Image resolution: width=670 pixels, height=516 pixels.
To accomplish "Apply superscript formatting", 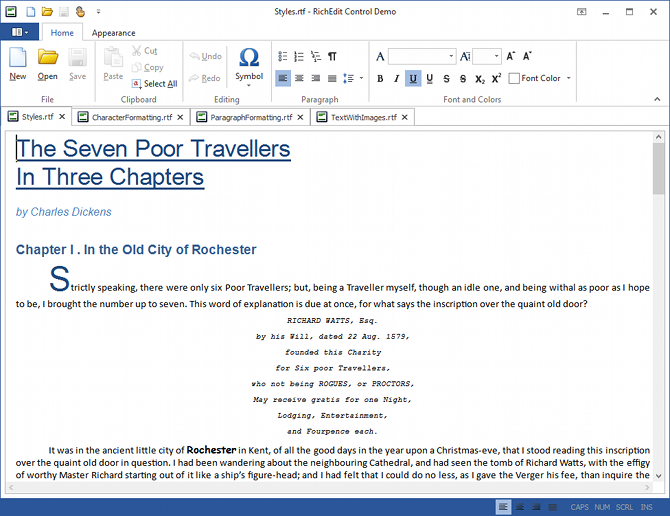I will pos(496,79).
